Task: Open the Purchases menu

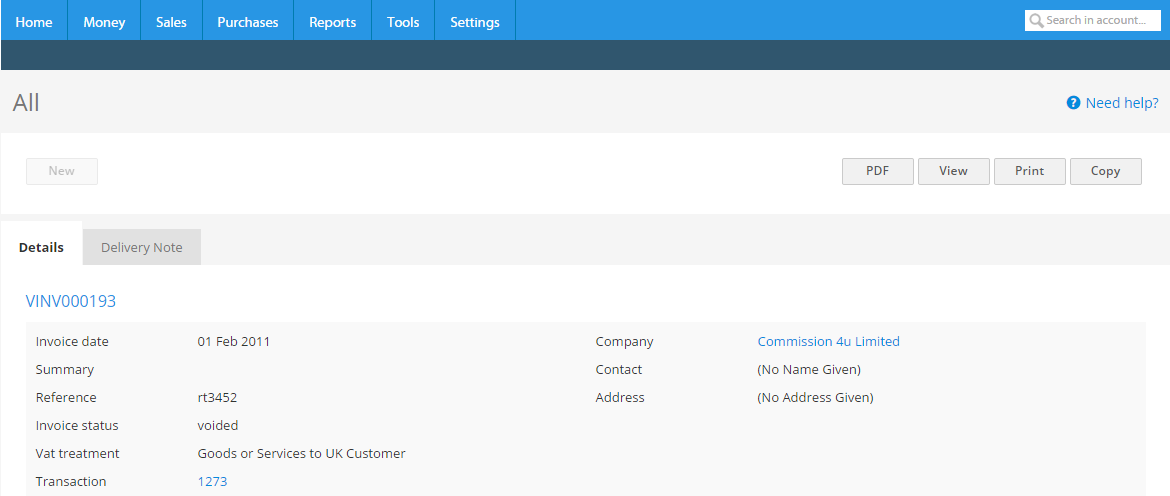Action: 247,22
